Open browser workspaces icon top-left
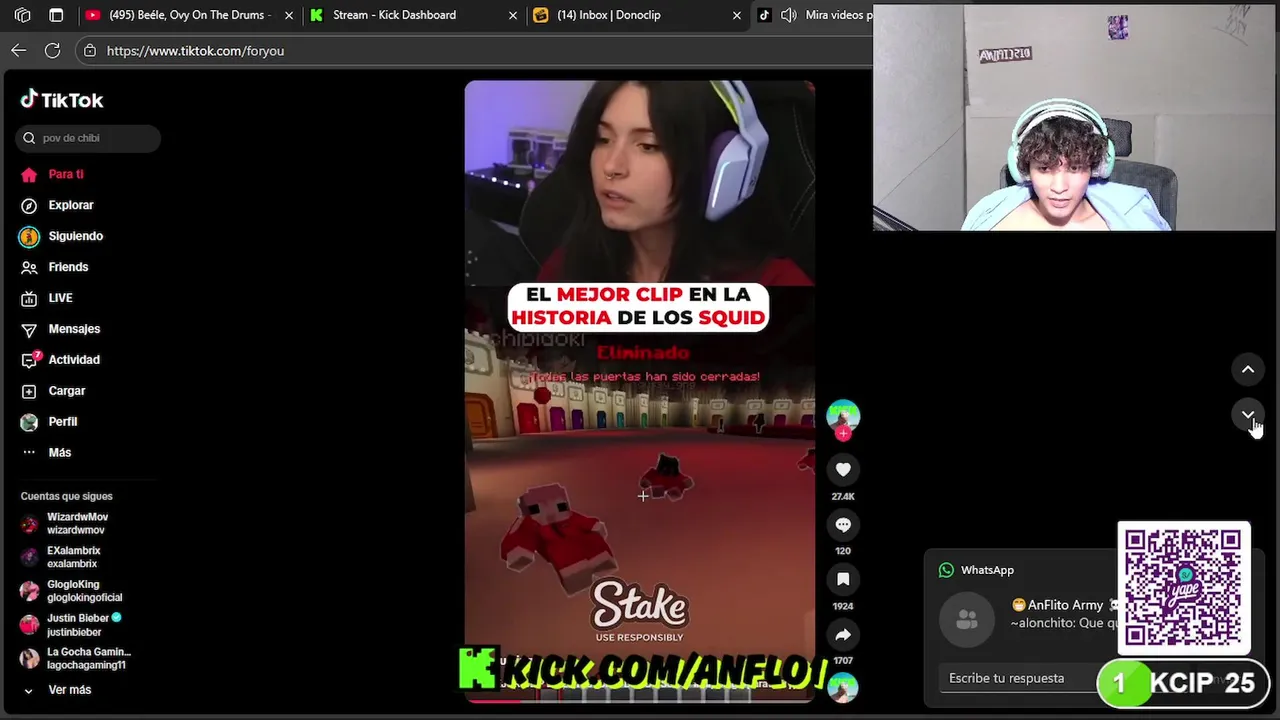Viewport: 1280px width, 720px height. pyautogui.click(x=23, y=15)
